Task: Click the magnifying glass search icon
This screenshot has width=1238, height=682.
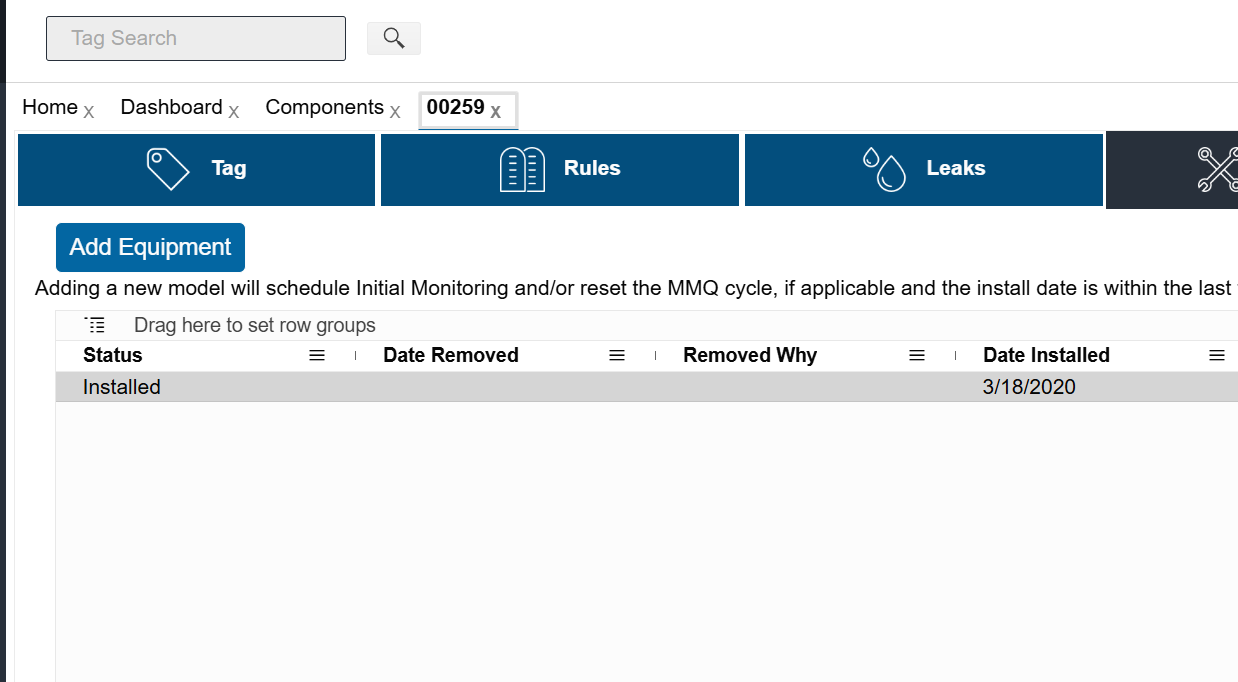Action: click(394, 38)
